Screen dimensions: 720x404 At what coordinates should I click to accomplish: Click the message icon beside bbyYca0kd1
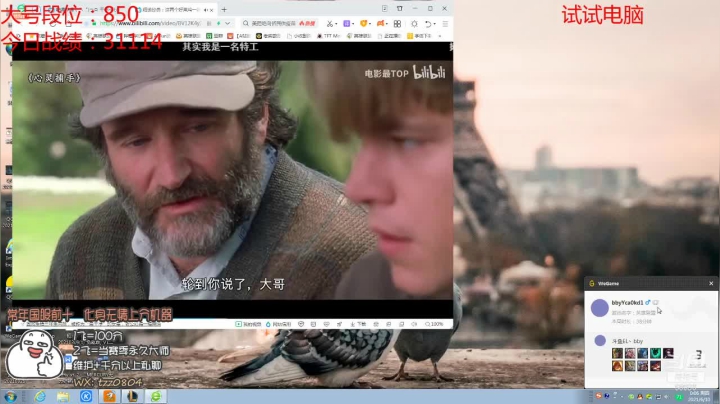(x=656, y=303)
